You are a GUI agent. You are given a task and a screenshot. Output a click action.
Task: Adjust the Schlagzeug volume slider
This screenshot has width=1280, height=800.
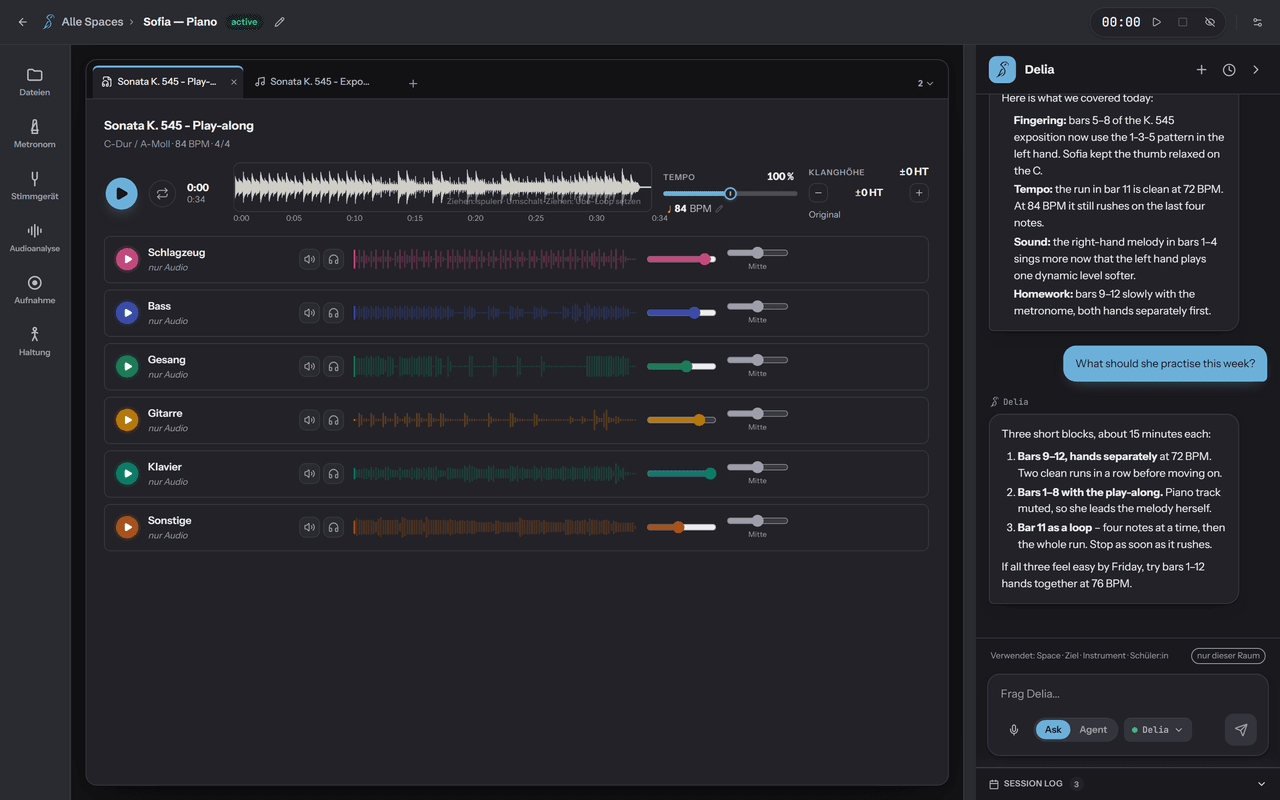point(681,259)
